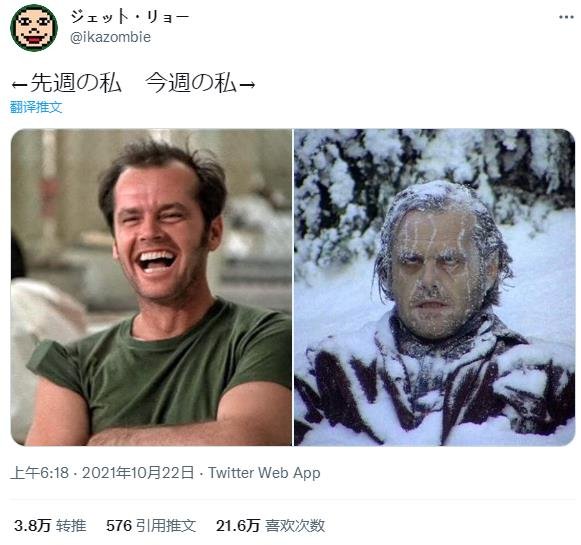This screenshot has height=545, width=581.
Task: Open the three-dot more options menu
Action: coord(566,17)
